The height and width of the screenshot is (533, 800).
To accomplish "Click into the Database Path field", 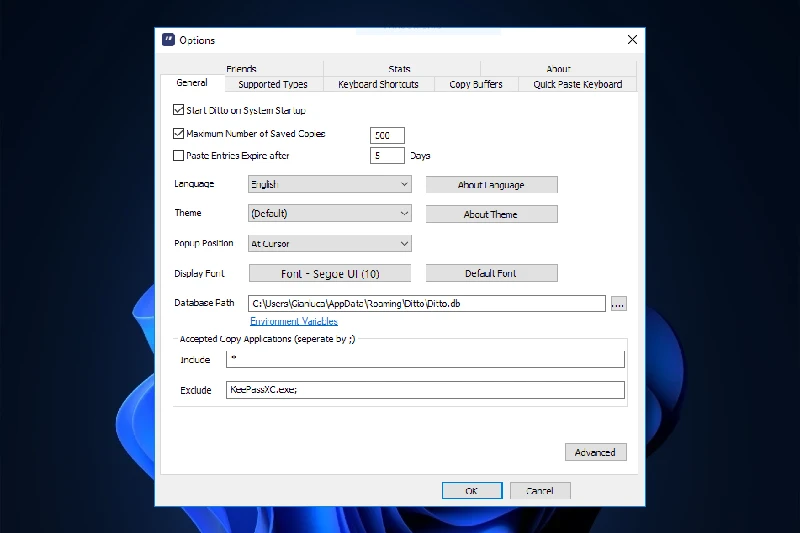I will coord(427,303).
